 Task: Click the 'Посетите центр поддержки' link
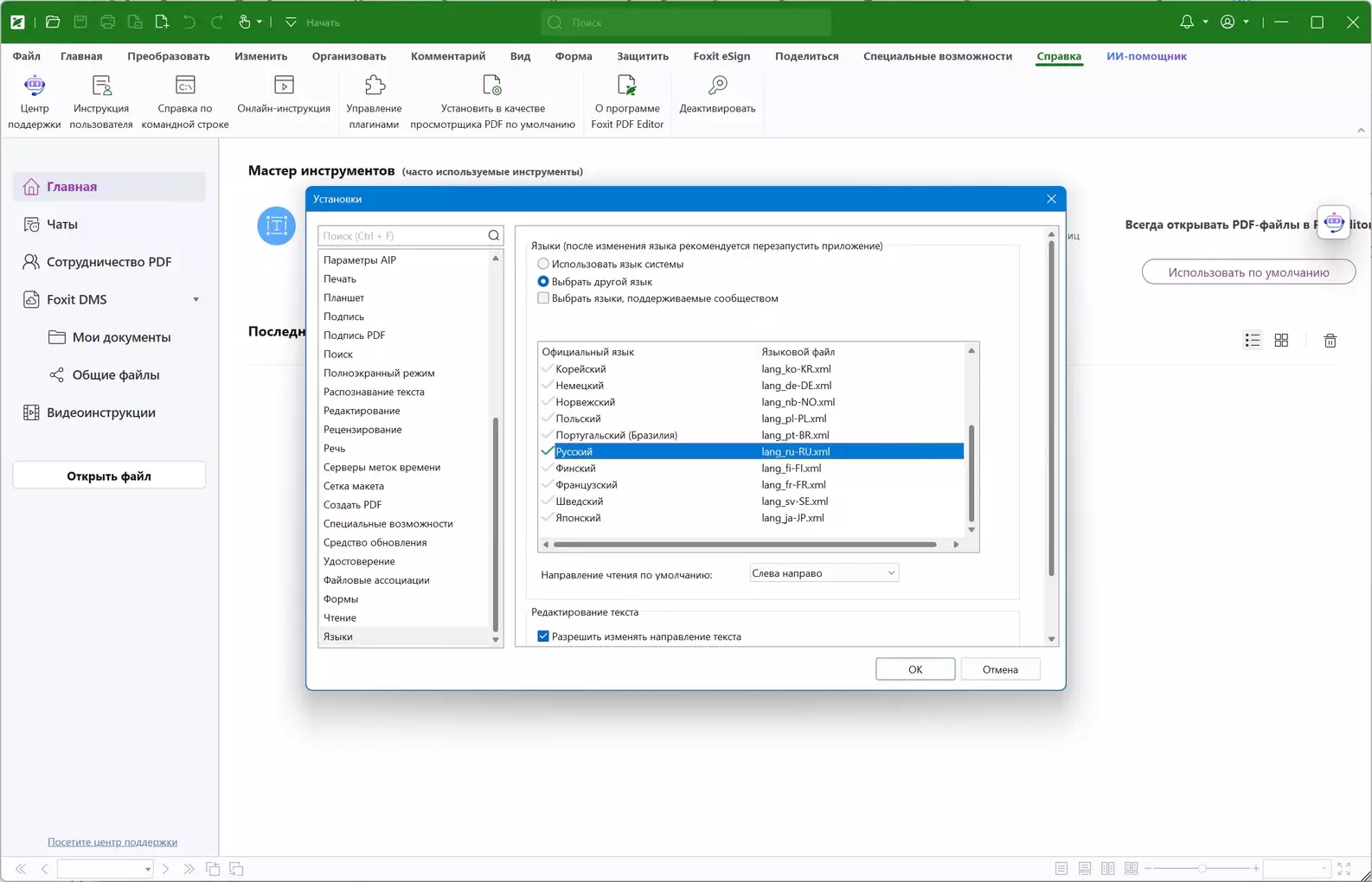112,842
